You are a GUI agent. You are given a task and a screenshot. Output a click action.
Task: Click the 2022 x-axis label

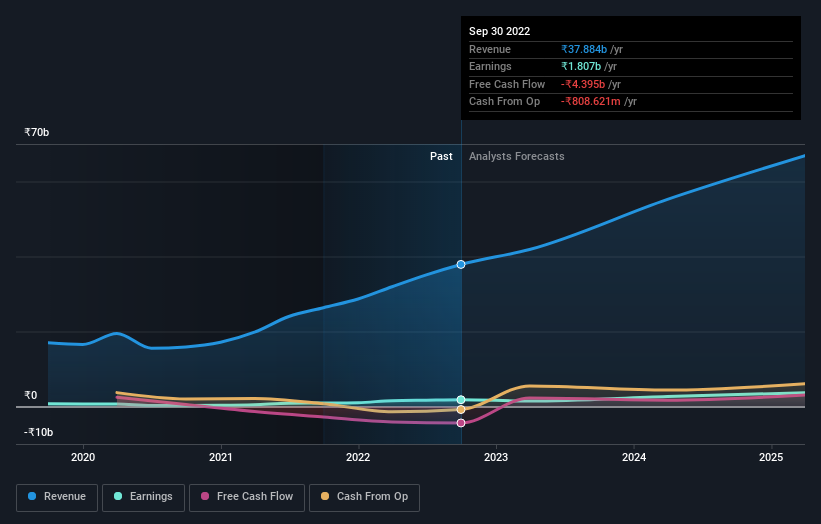coord(358,457)
